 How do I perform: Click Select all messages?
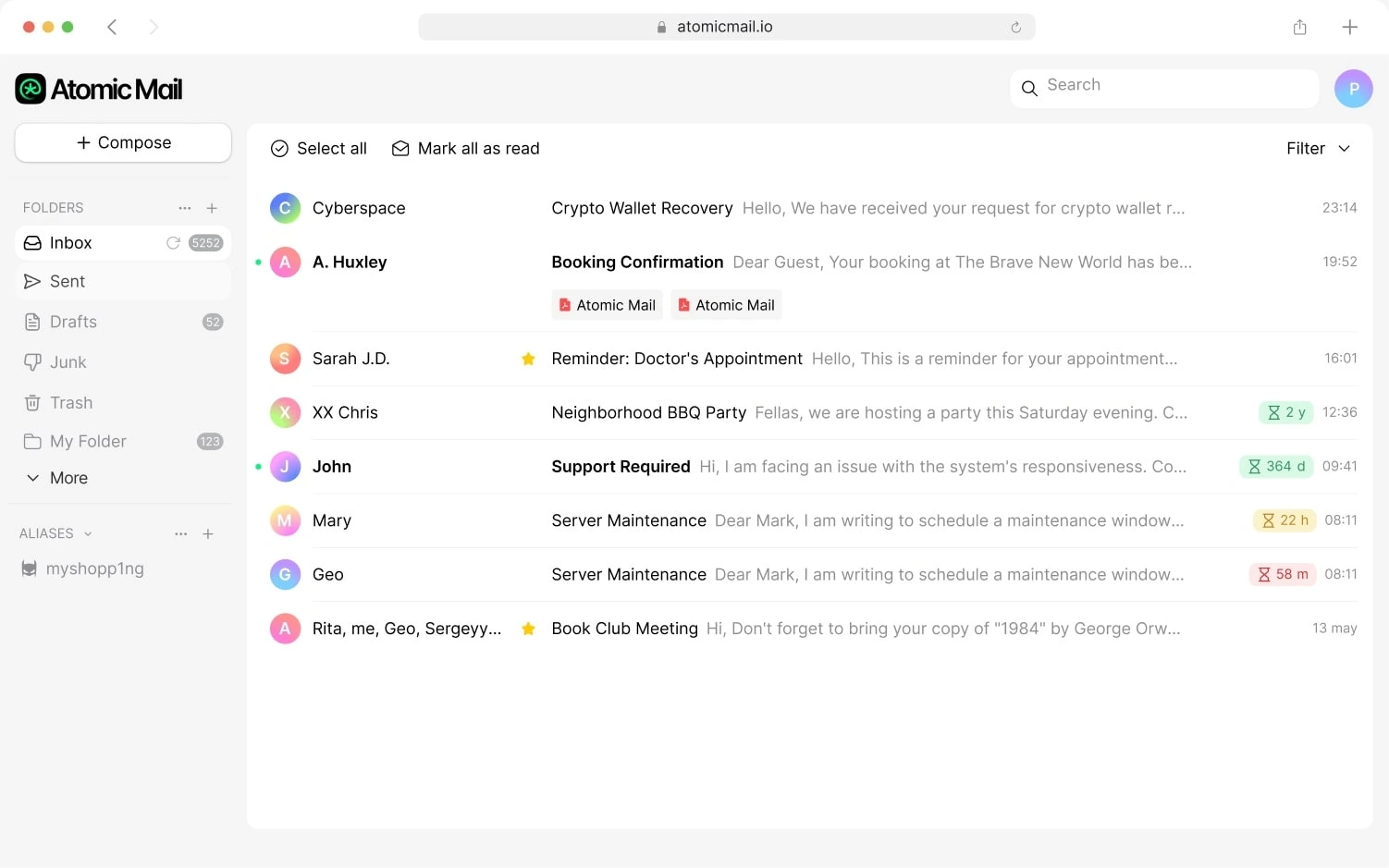(318, 149)
